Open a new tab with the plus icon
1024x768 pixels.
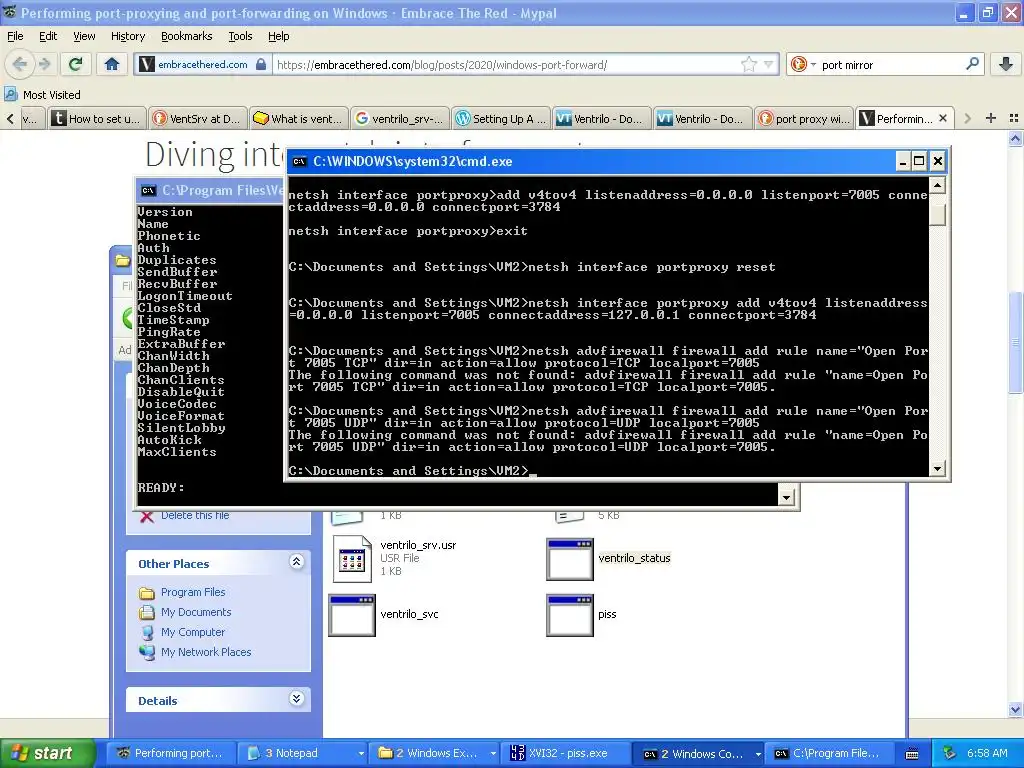991,118
